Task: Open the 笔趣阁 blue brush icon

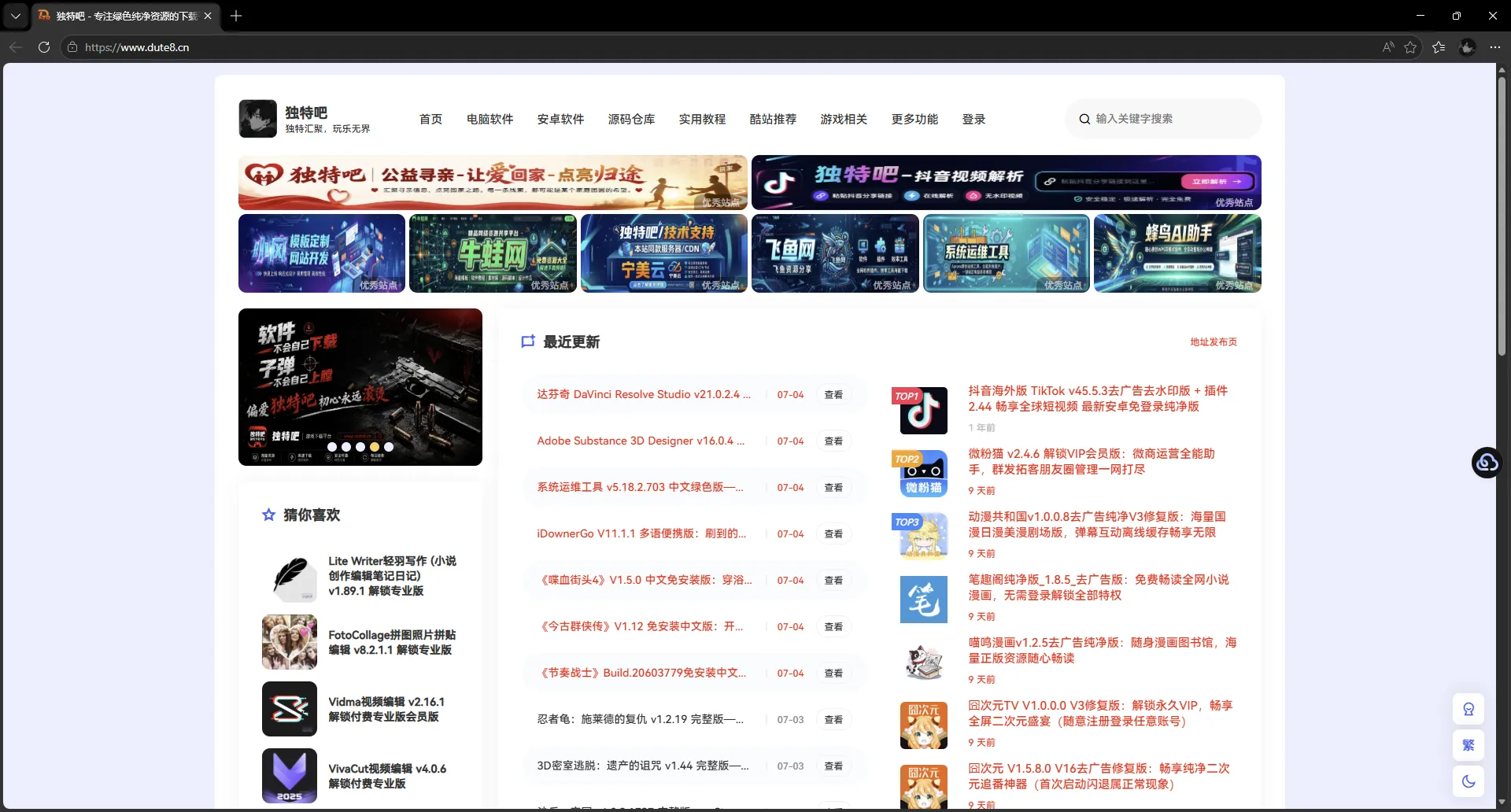Action: point(923,599)
